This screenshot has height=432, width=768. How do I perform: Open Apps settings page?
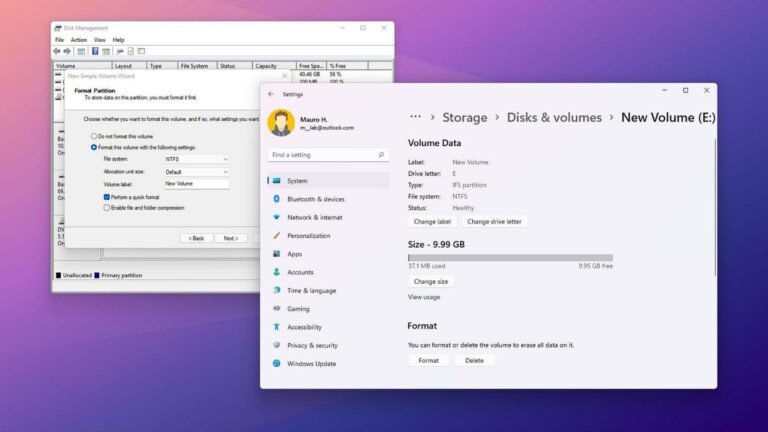point(328,254)
